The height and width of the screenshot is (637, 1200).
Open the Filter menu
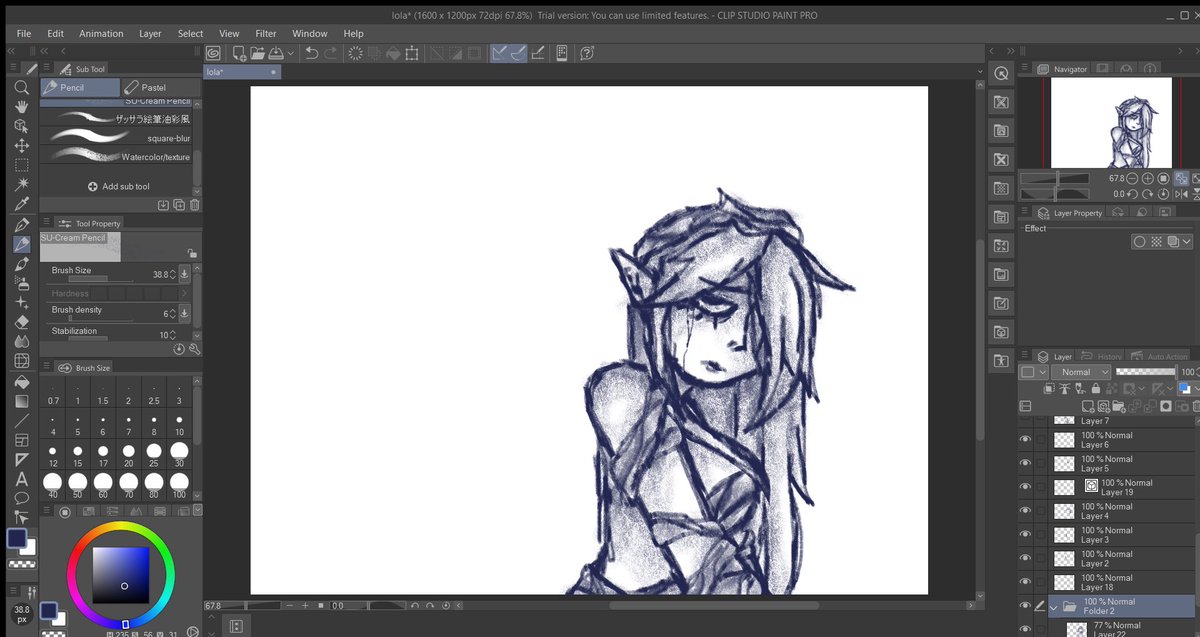coord(265,33)
